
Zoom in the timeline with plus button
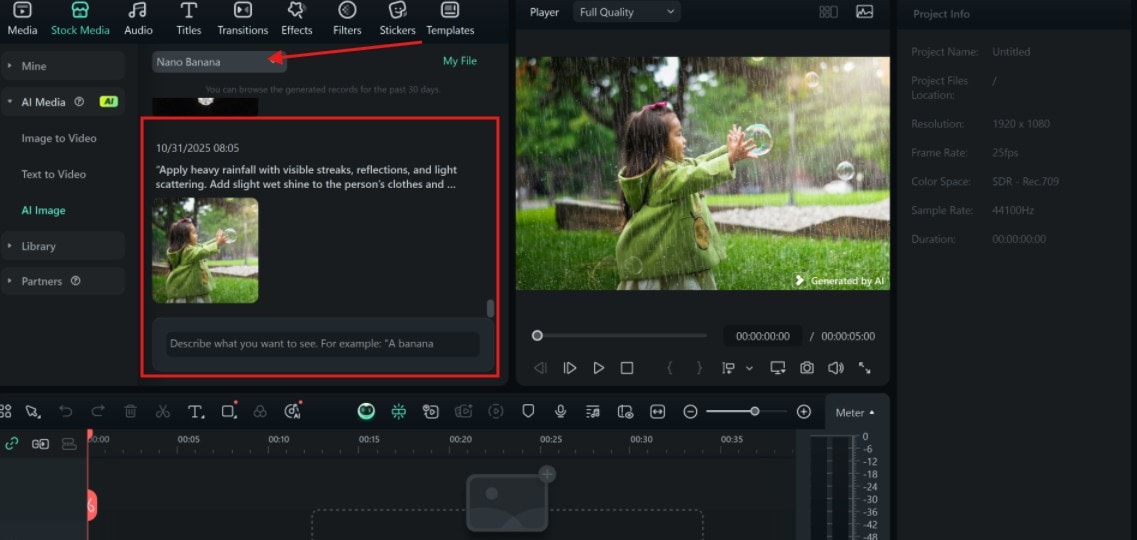point(803,412)
